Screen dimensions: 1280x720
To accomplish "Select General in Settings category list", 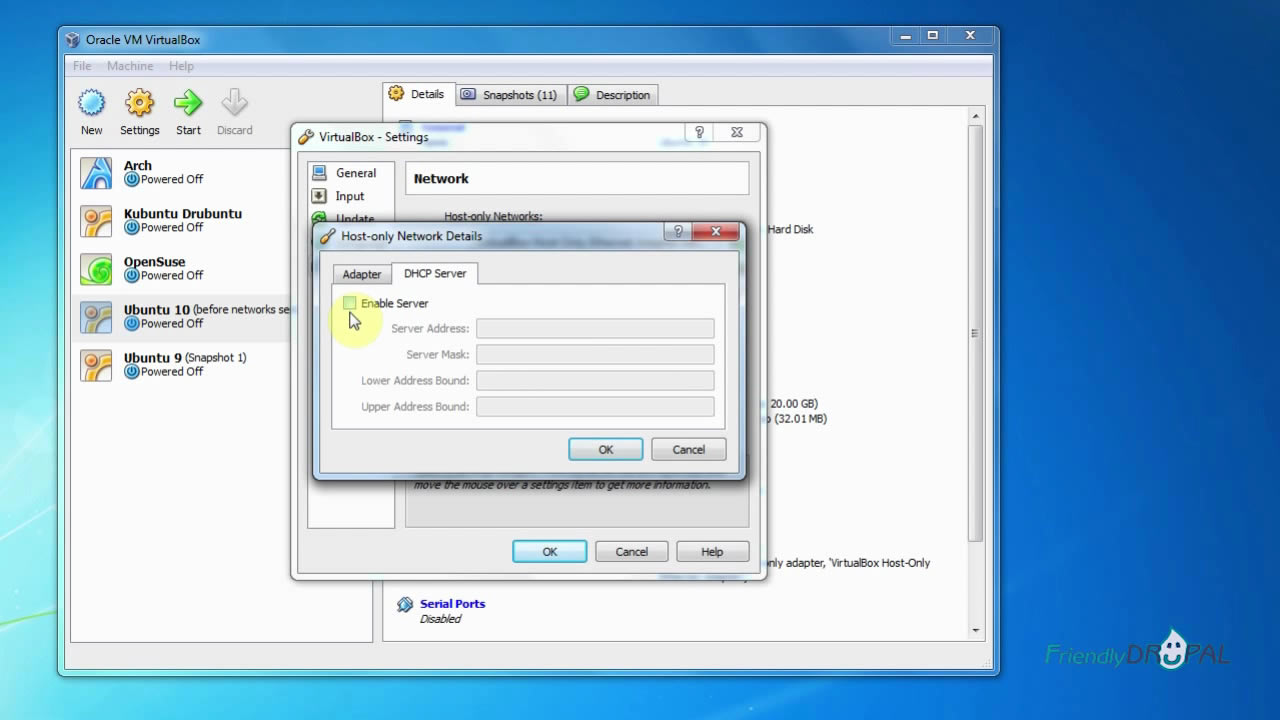I will click(x=351, y=173).
